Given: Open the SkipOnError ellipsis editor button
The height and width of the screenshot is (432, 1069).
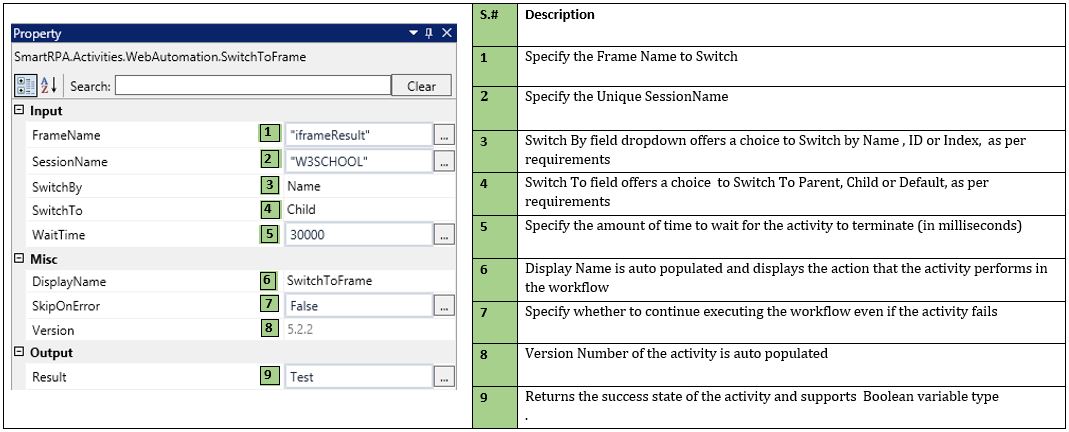Looking at the screenshot, I should tap(444, 306).
